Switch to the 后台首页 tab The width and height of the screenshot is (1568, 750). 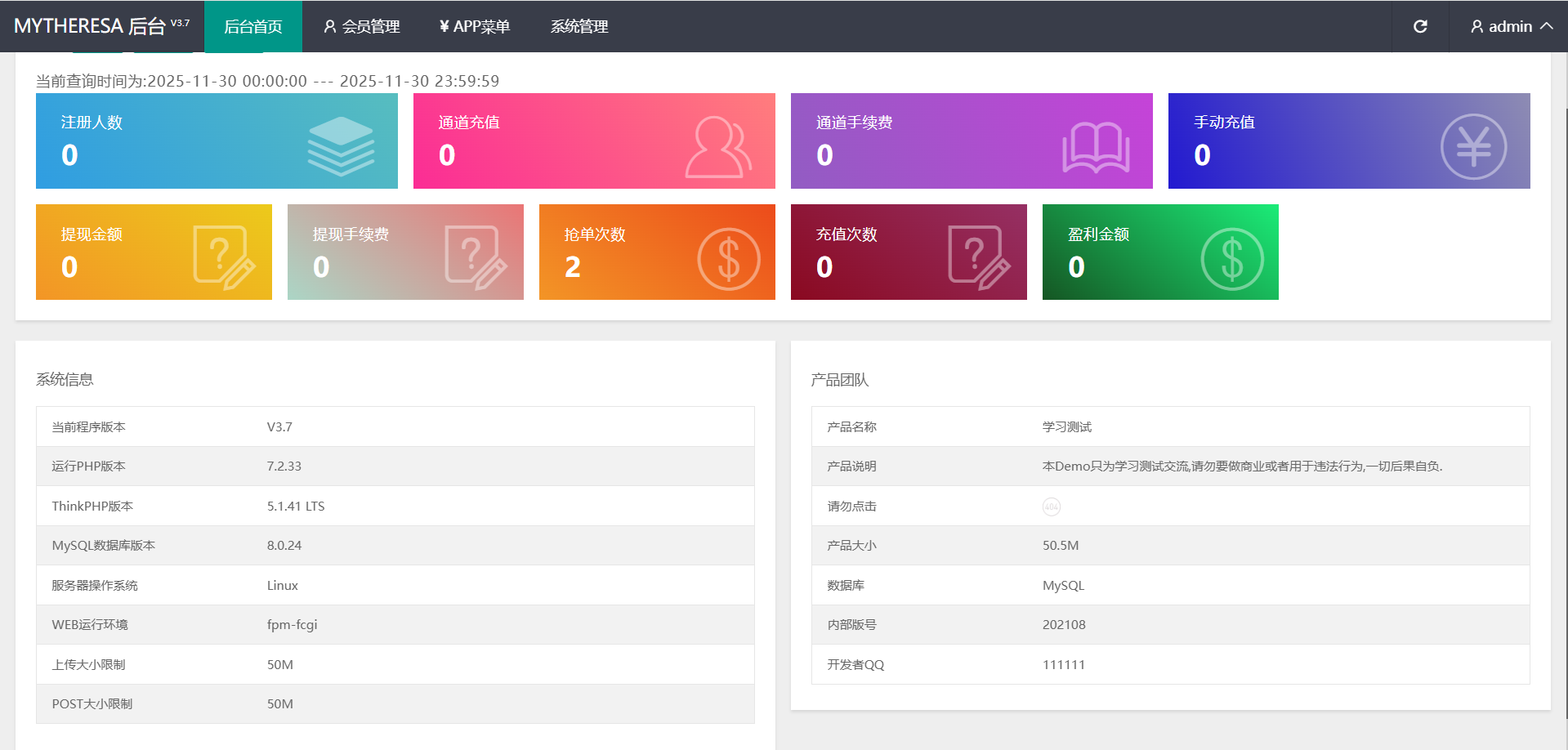[x=252, y=26]
